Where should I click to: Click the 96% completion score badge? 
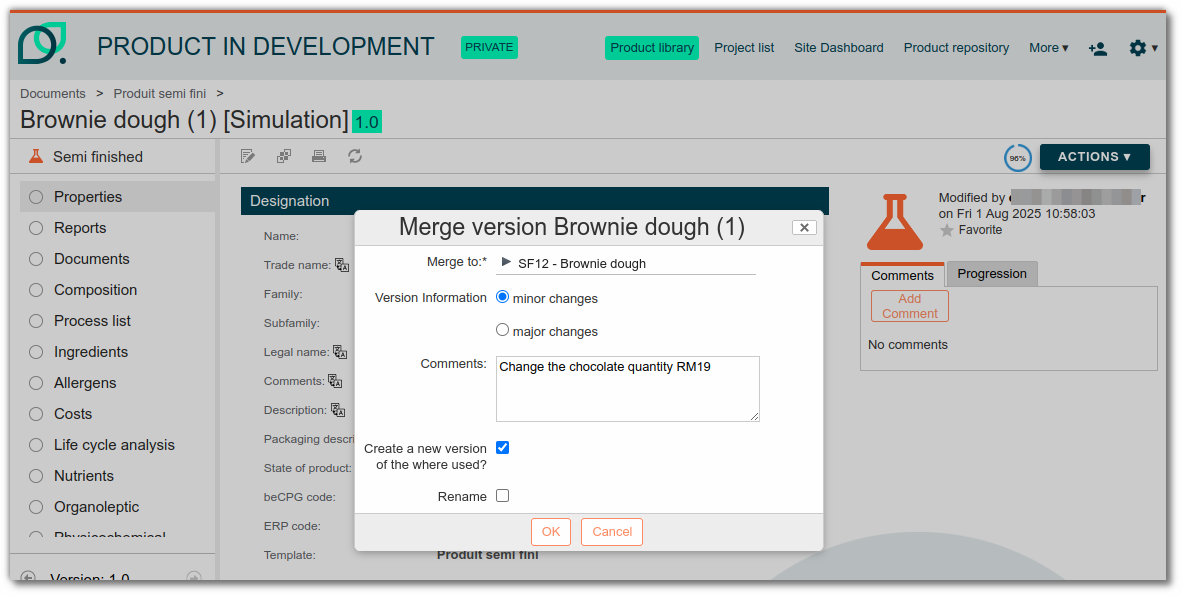click(1017, 157)
